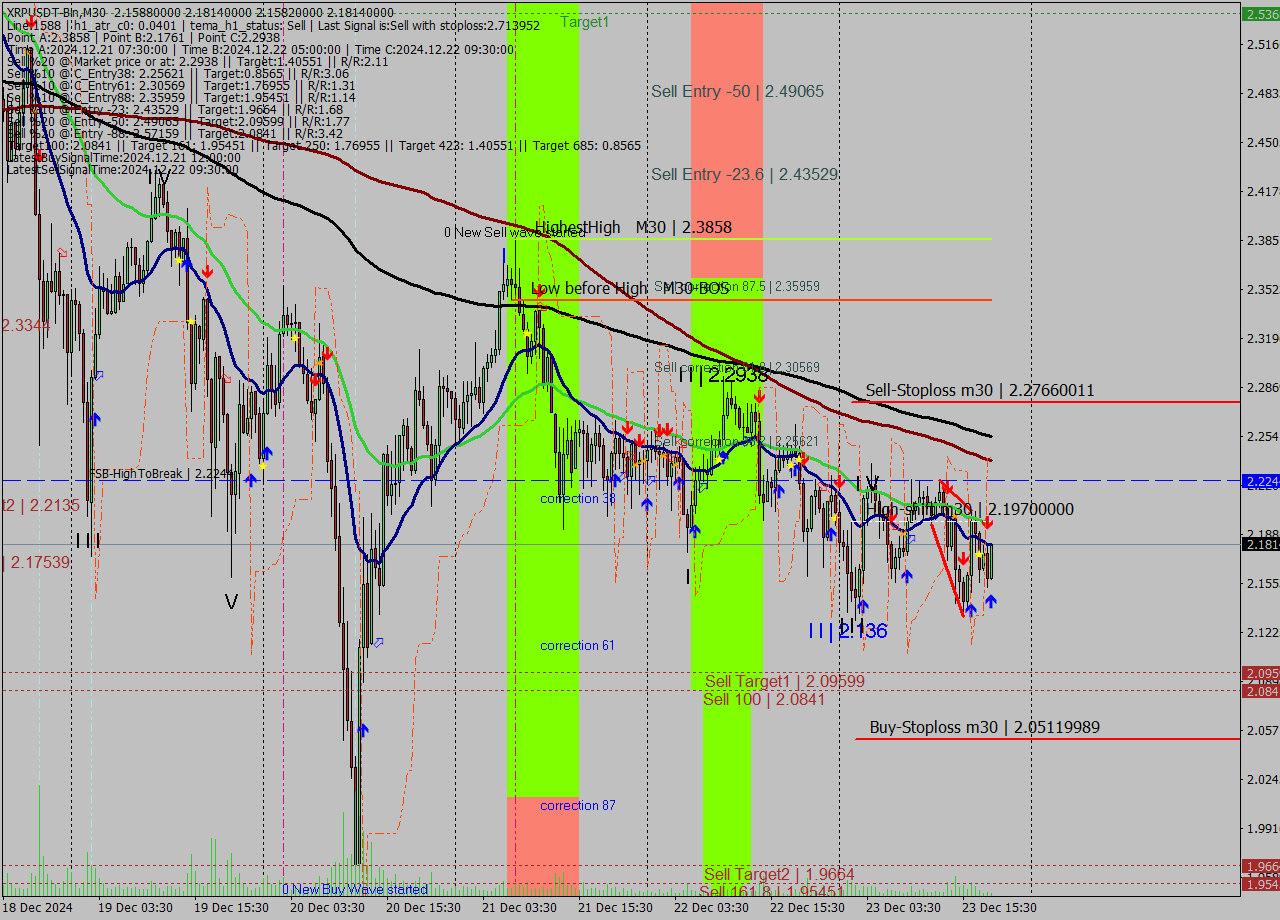Click the blue 2.224 price tag on axis

1260,481
